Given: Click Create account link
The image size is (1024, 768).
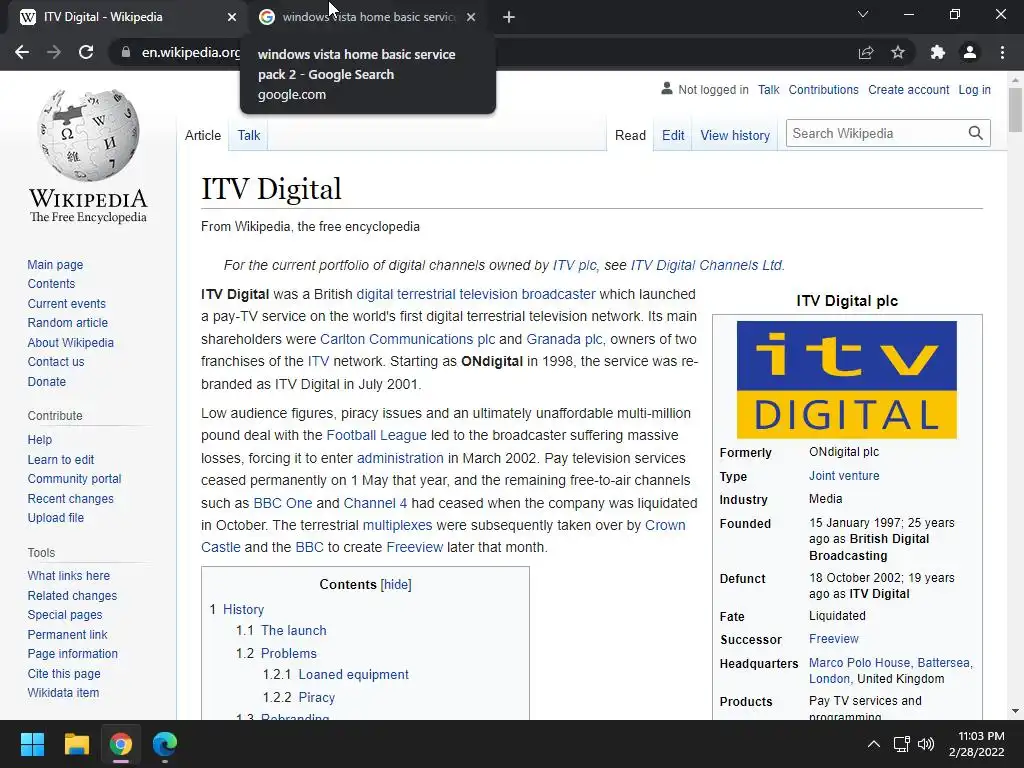Looking at the screenshot, I should coord(908,89).
